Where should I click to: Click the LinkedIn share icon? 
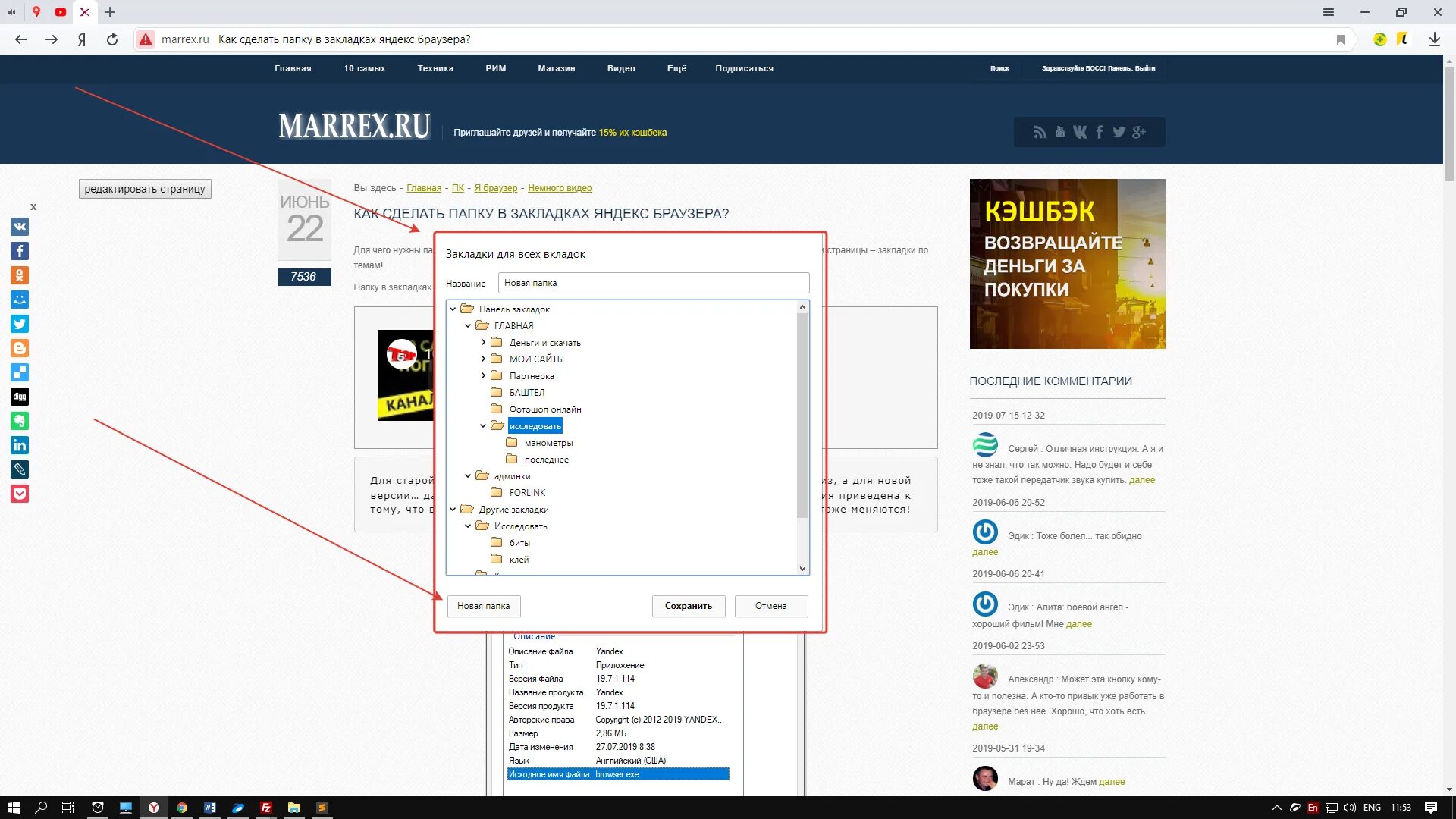coord(21,445)
